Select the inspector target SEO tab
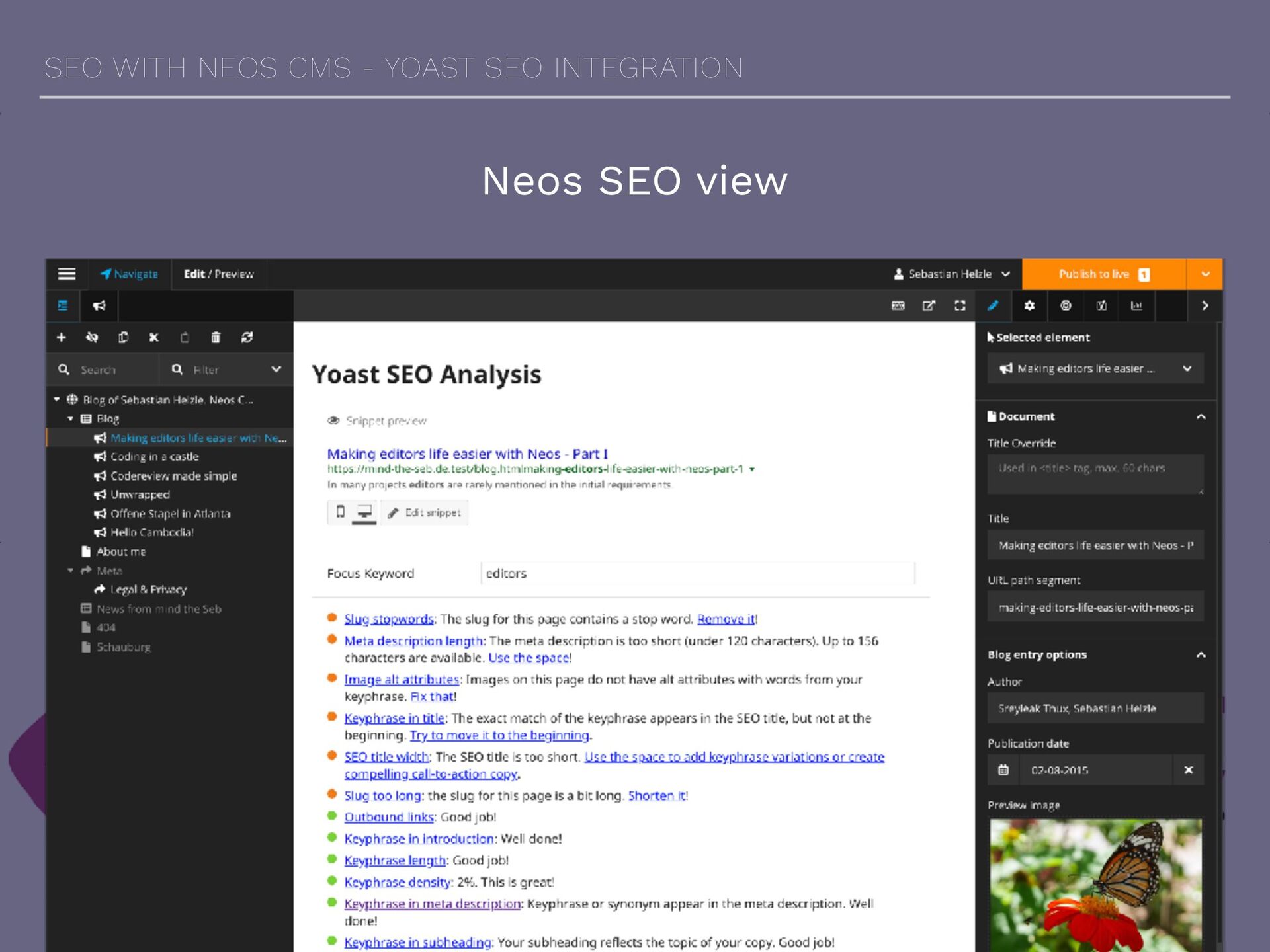The image size is (1270, 952). point(1066,305)
